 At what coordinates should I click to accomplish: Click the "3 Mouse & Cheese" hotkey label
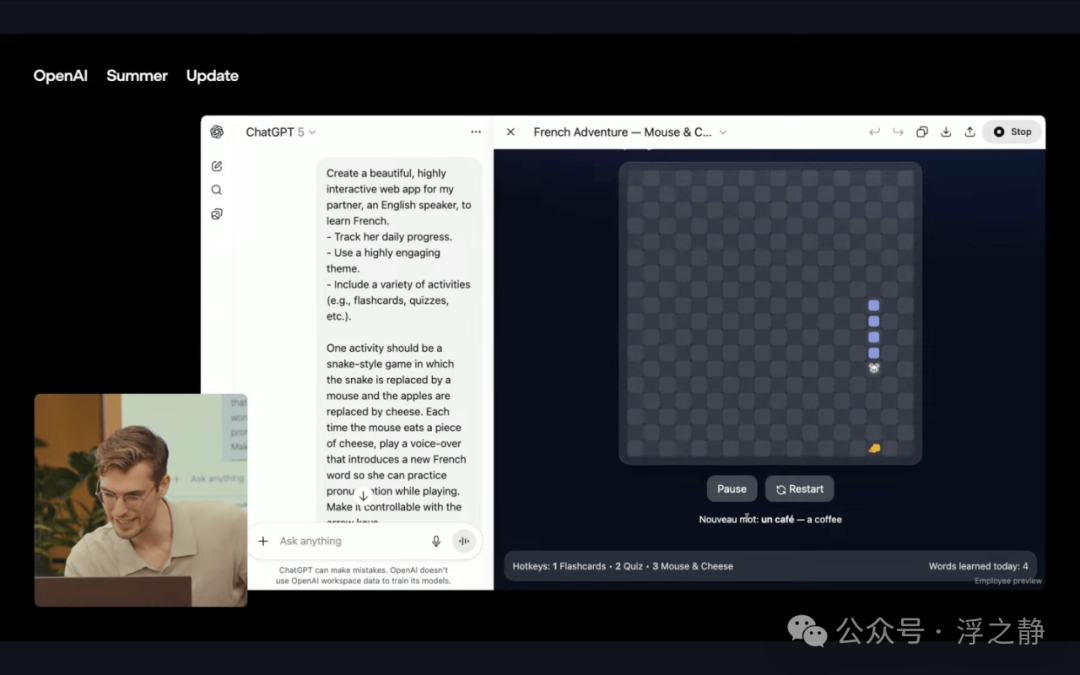tap(693, 566)
